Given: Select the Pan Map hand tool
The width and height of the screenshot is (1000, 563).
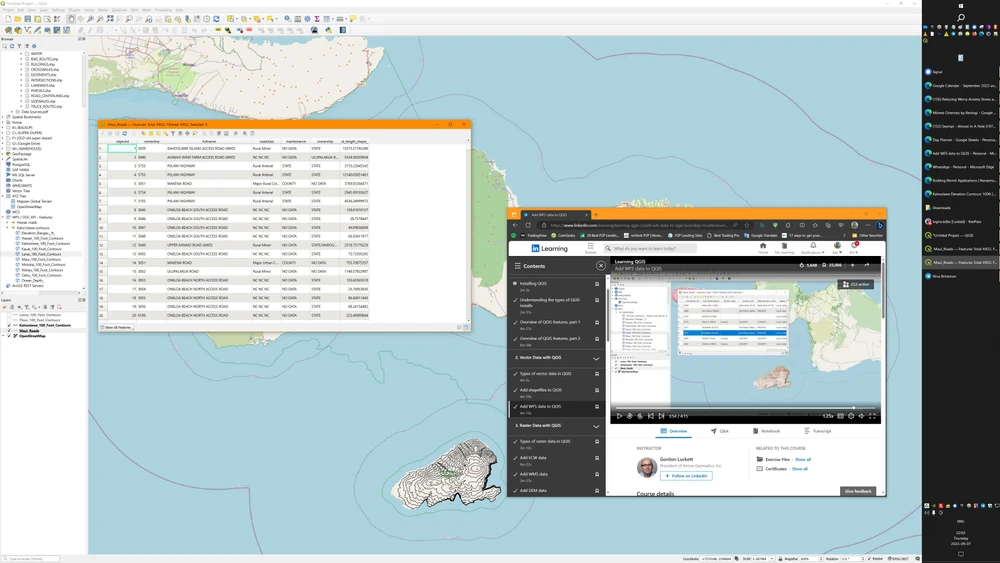Looking at the screenshot, I should click(x=70, y=19).
